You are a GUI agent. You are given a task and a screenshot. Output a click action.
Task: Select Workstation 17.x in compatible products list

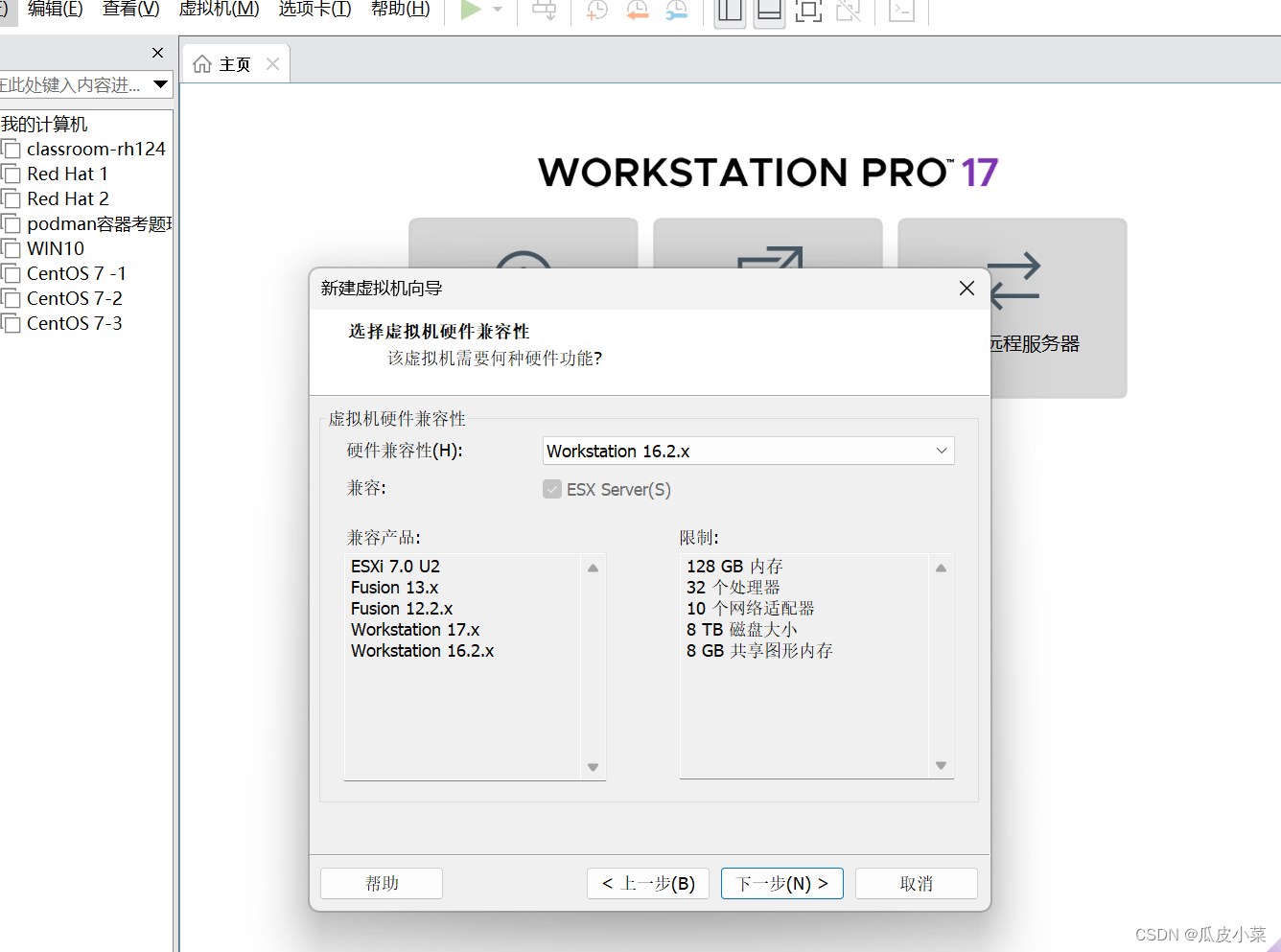click(x=415, y=630)
